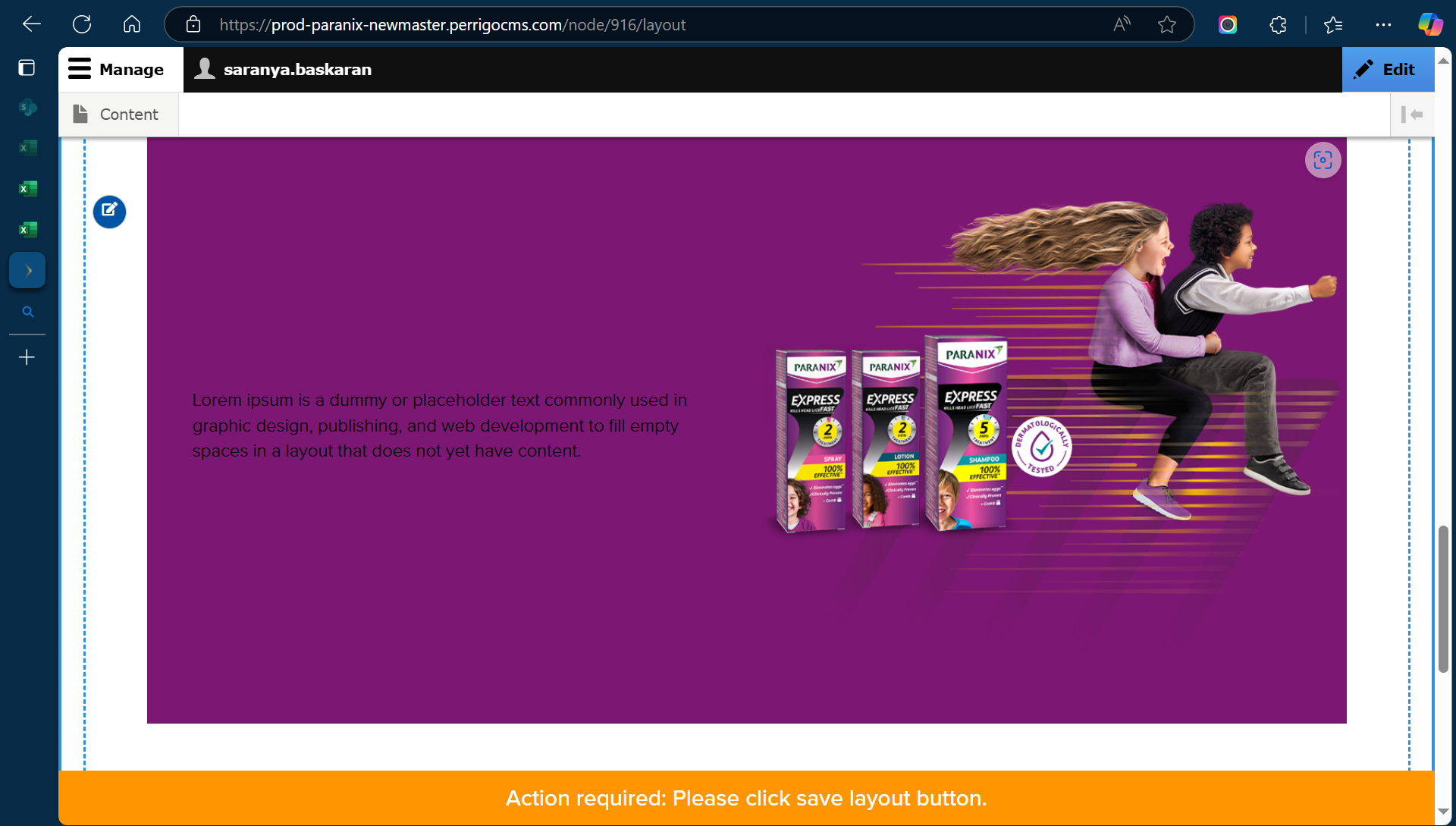
Task: Open browser Extensions puzzle icon
Action: click(1278, 24)
